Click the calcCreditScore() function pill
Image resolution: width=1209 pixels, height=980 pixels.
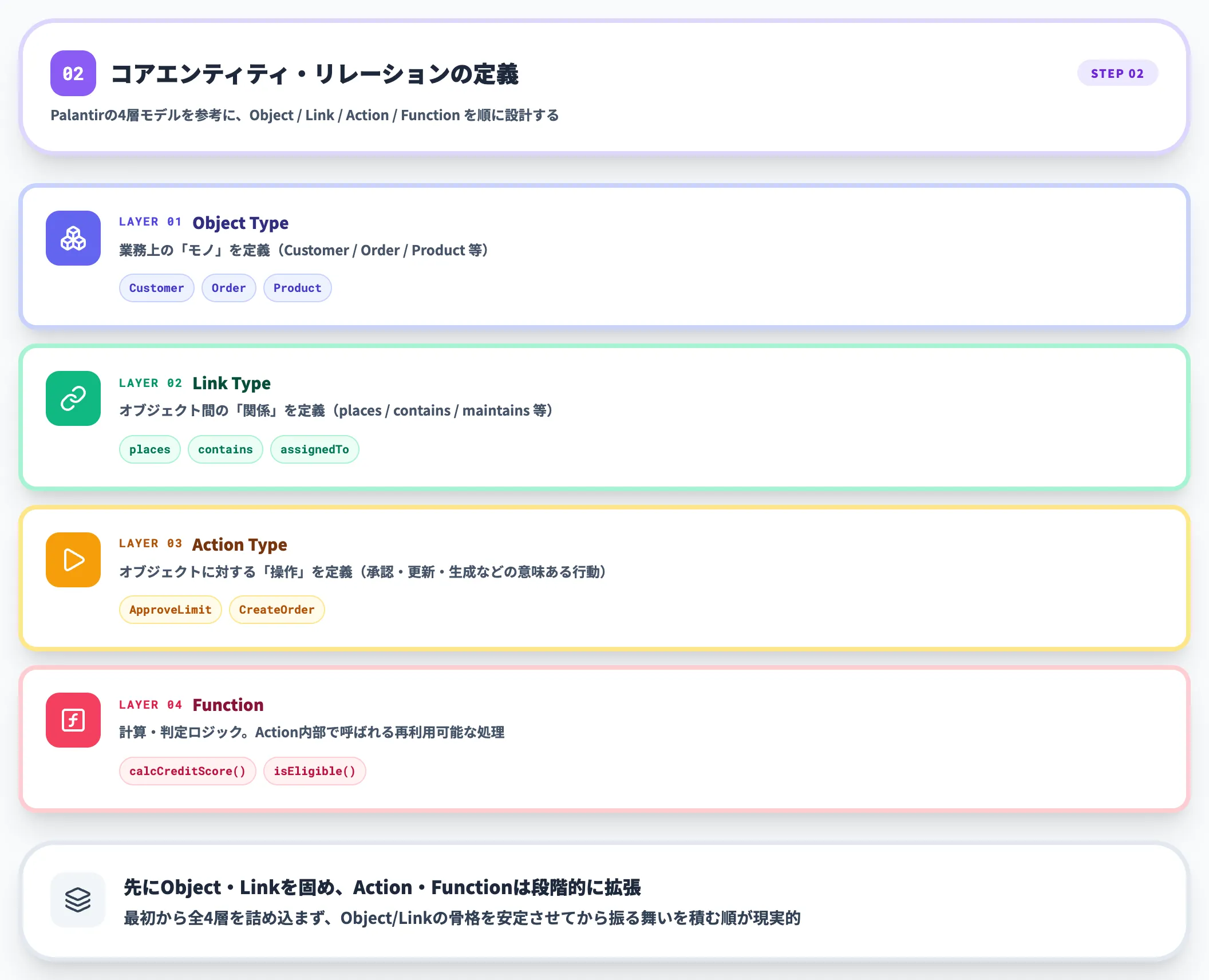(187, 771)
